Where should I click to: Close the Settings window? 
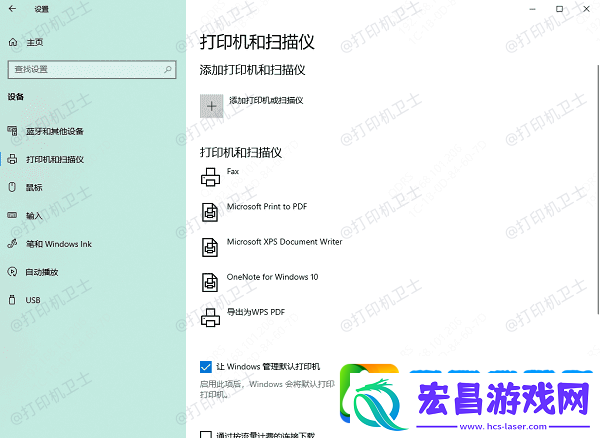(586, 9)
